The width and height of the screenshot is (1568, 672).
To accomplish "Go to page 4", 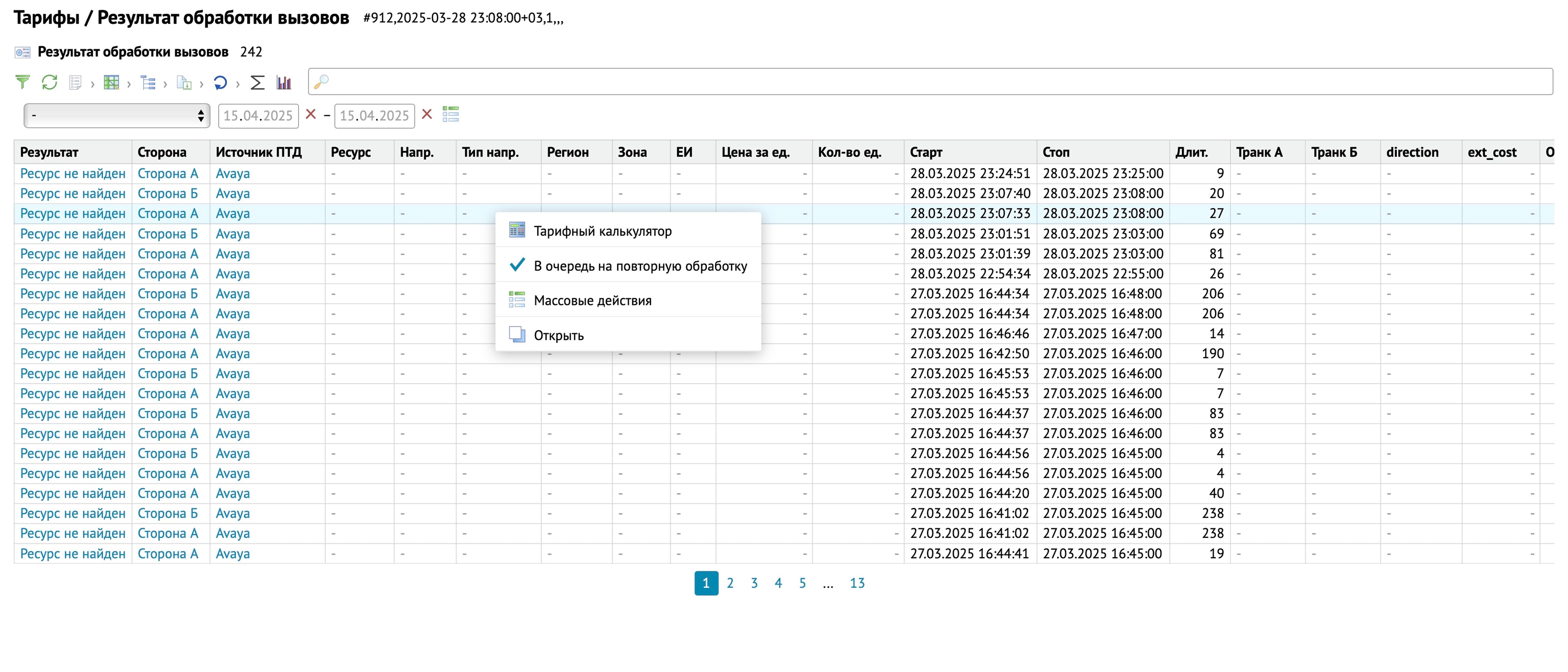I will click(x=778, y=583).
